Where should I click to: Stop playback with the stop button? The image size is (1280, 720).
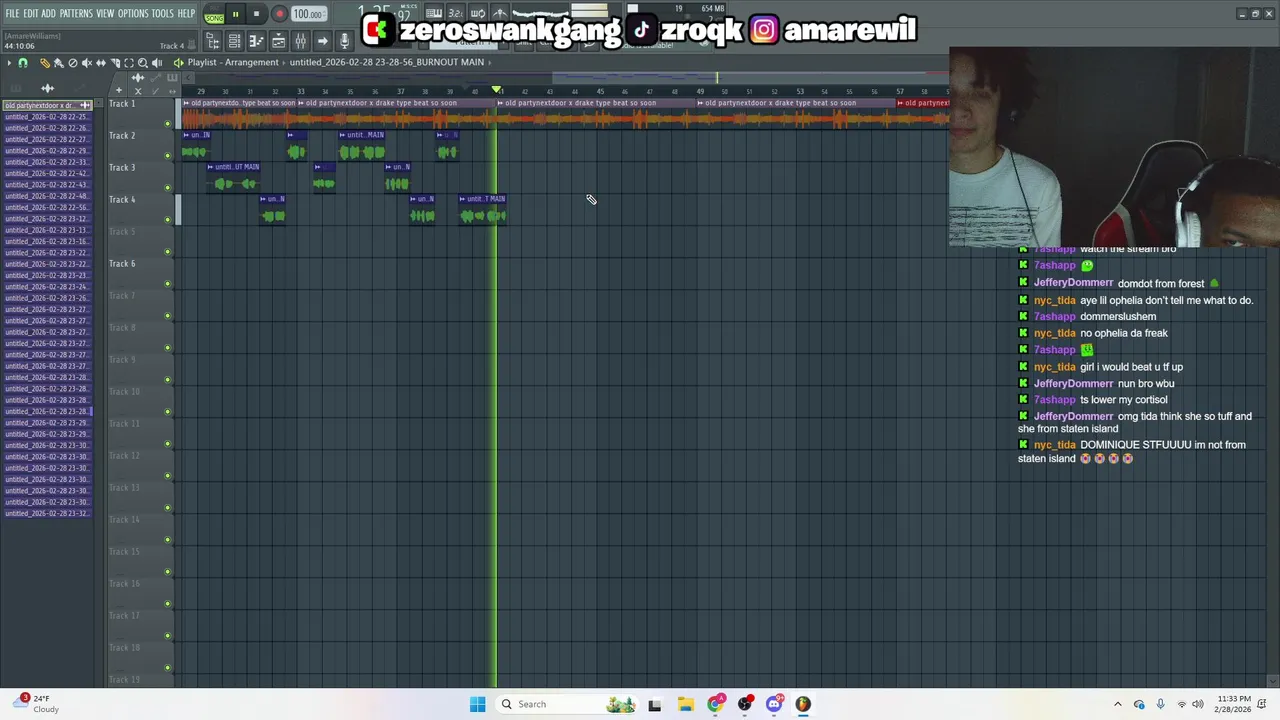click(256, 15)
